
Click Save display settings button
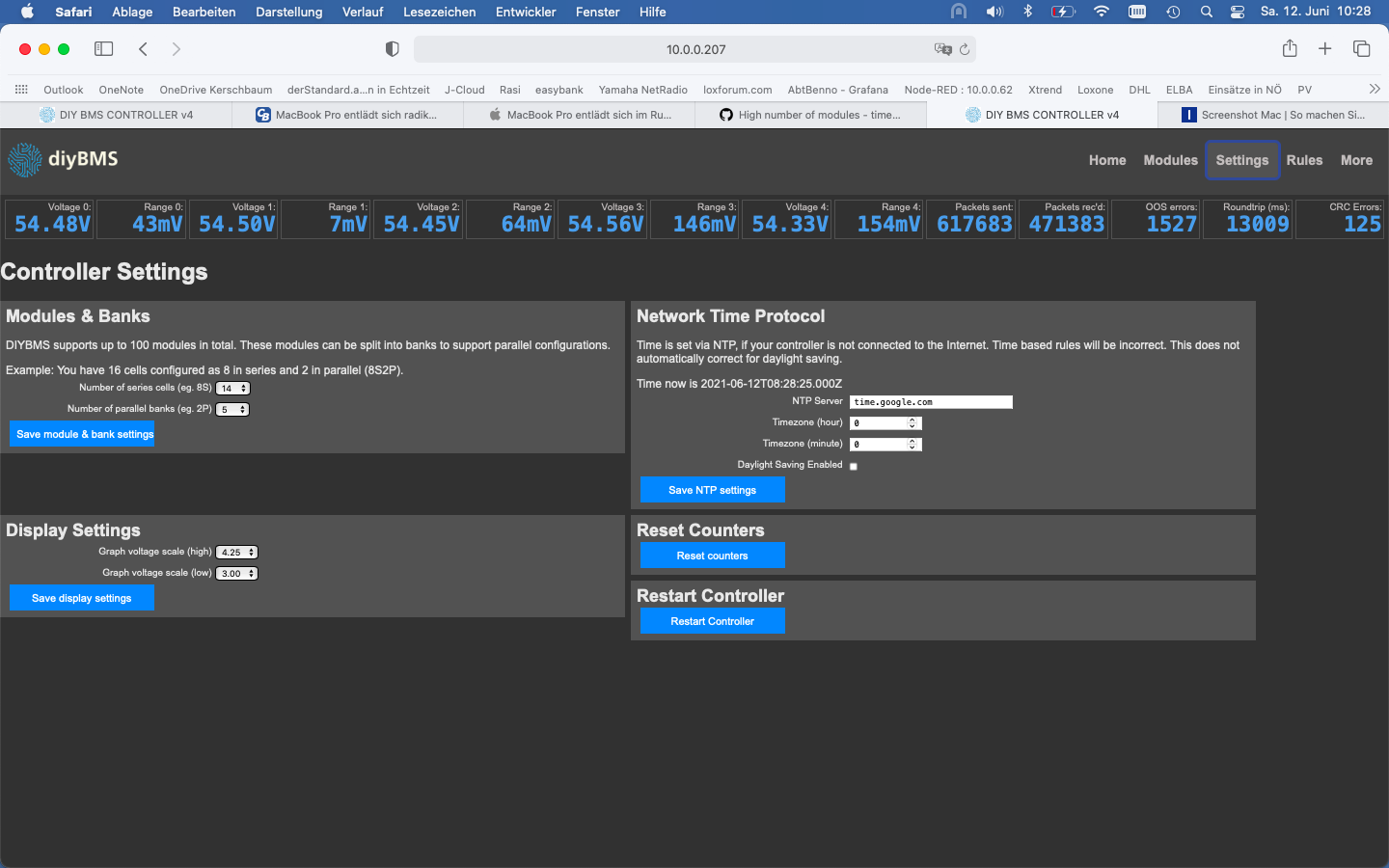coord(82,598)
